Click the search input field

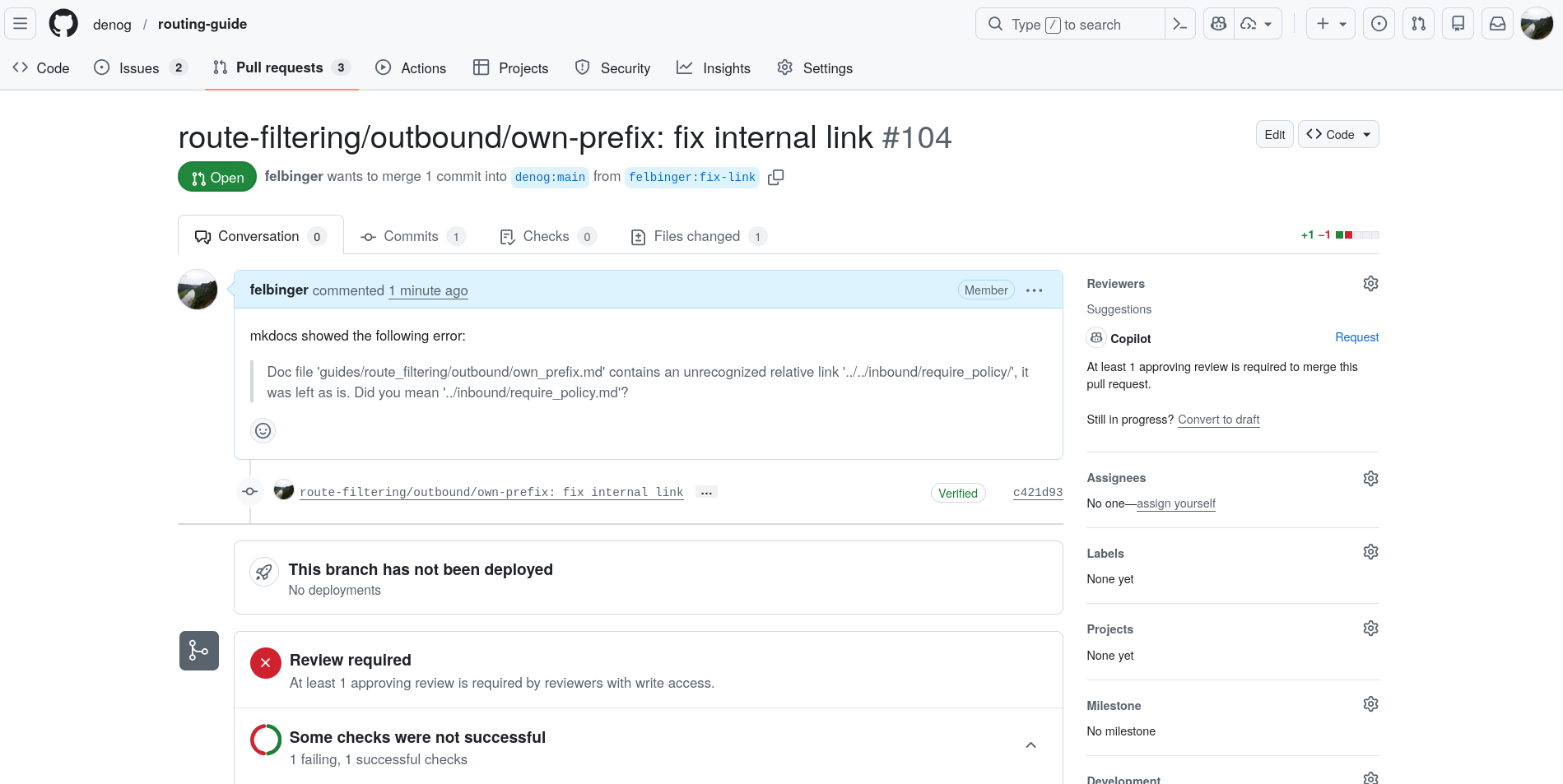pyautogui.click(x=1070, y=24)
